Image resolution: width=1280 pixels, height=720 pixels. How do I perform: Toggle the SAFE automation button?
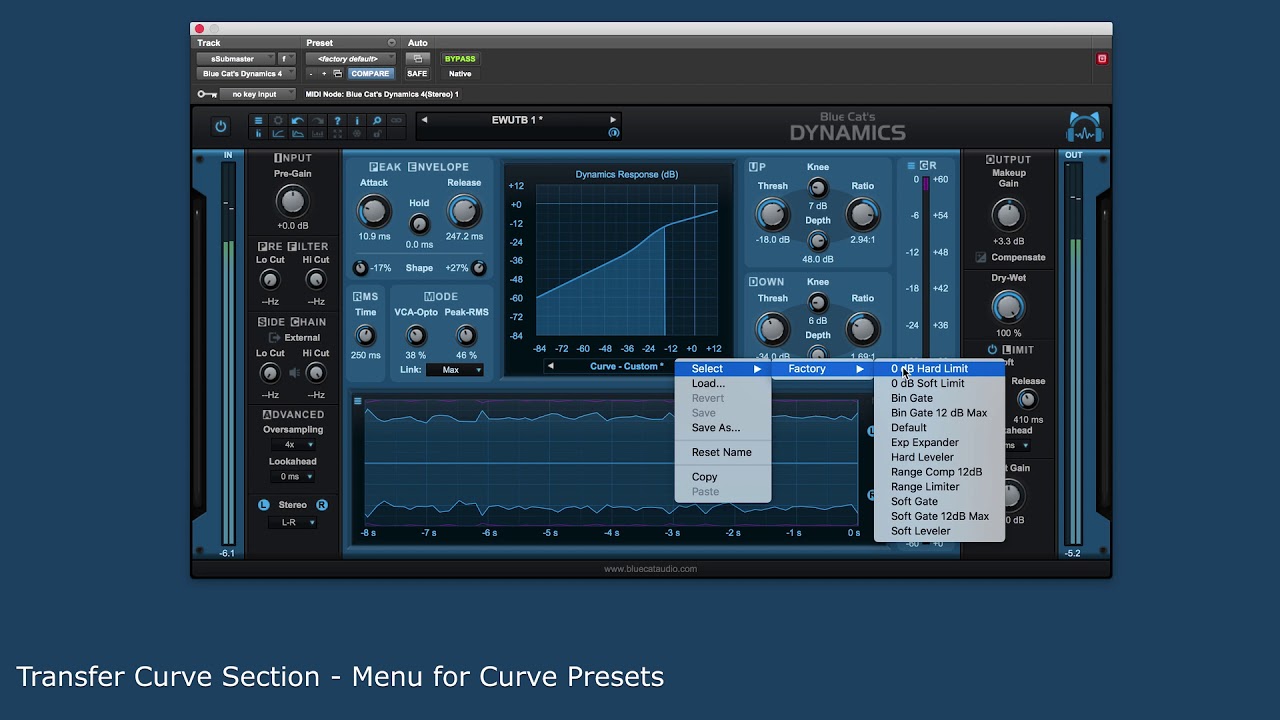(417, 74)
